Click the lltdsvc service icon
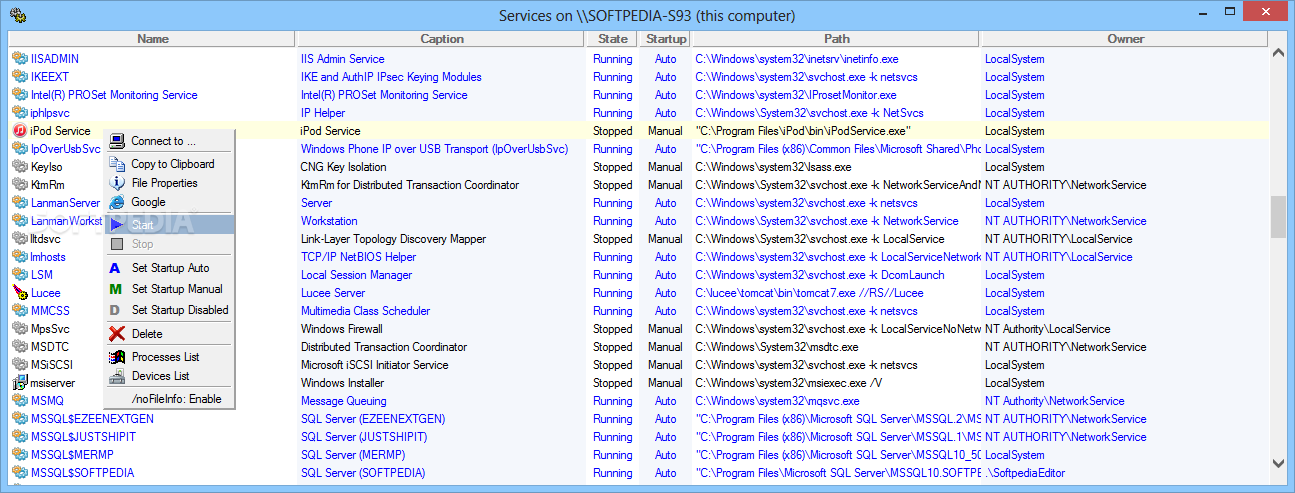 pyautogui.click(x=19, y=239)
